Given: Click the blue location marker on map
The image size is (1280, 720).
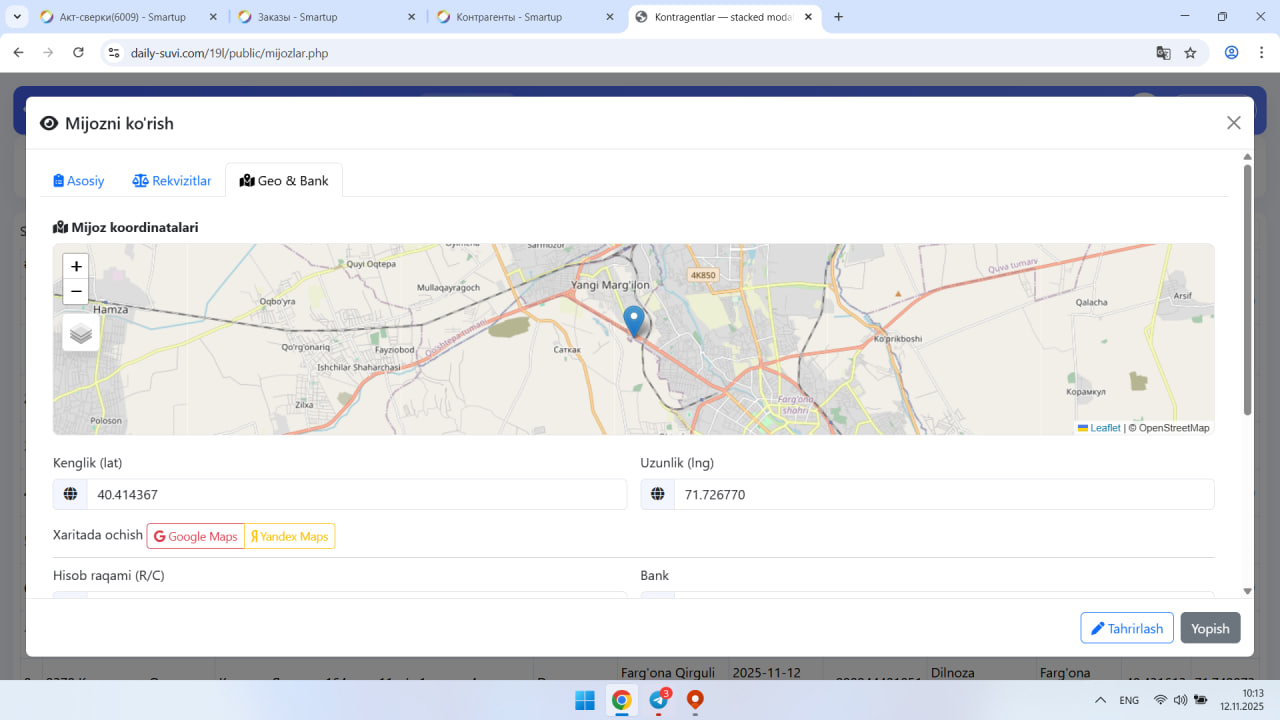Looking at the screenshot, I should pyautogui.click(x=634, y=321).
